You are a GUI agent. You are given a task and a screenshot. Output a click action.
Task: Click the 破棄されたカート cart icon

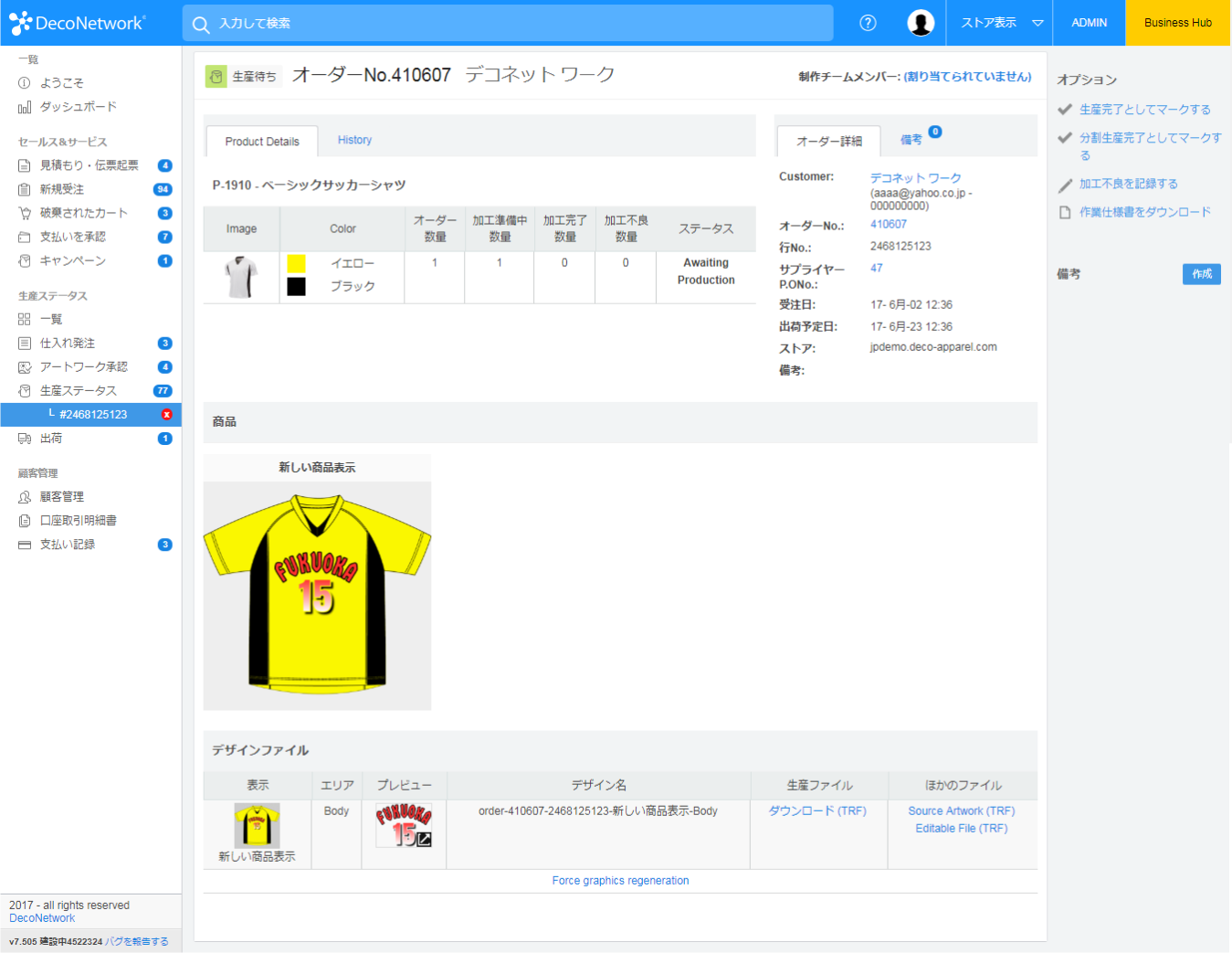(25, 213)
